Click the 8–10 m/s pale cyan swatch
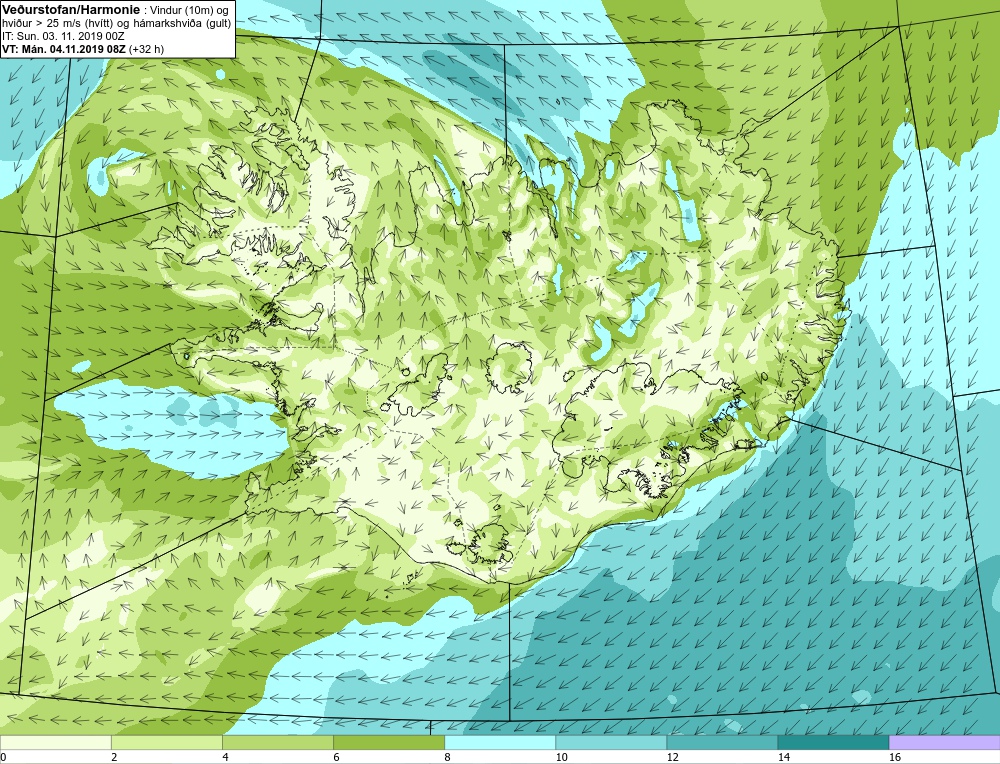1000x764 pixels. coord(499,743)
